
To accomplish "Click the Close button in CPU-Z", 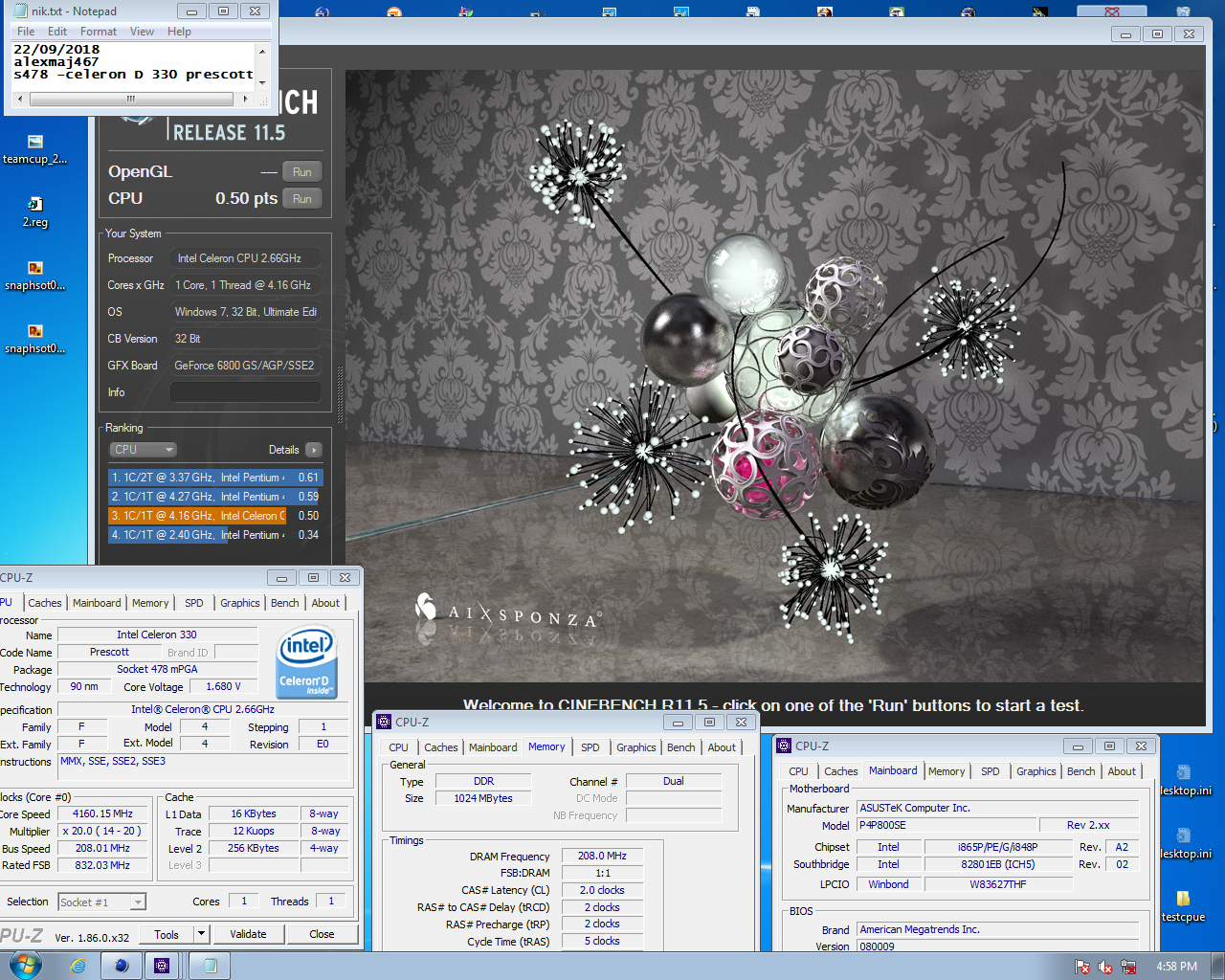I will (322, 934).
